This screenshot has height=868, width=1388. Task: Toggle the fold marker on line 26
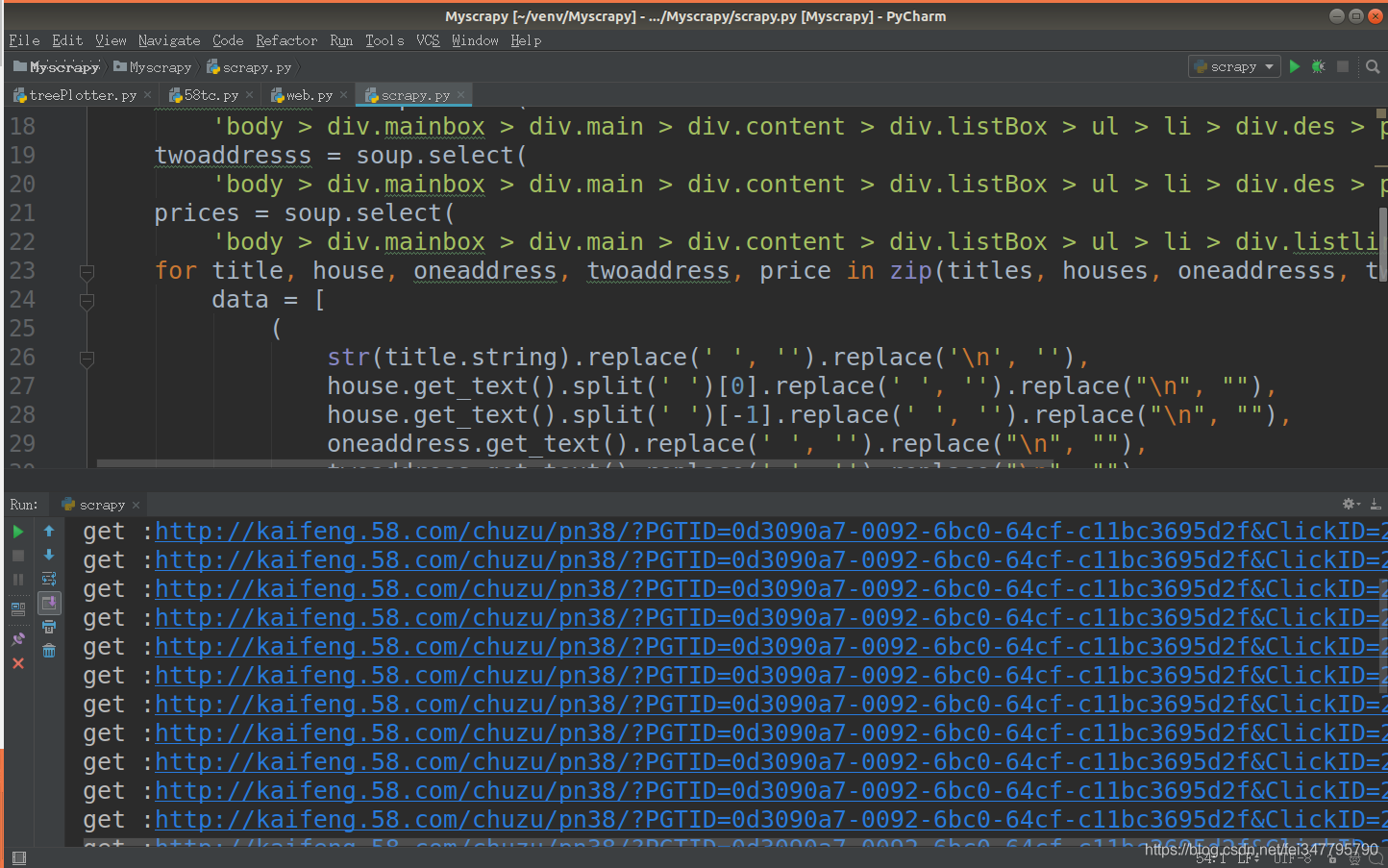pos(87,359)
